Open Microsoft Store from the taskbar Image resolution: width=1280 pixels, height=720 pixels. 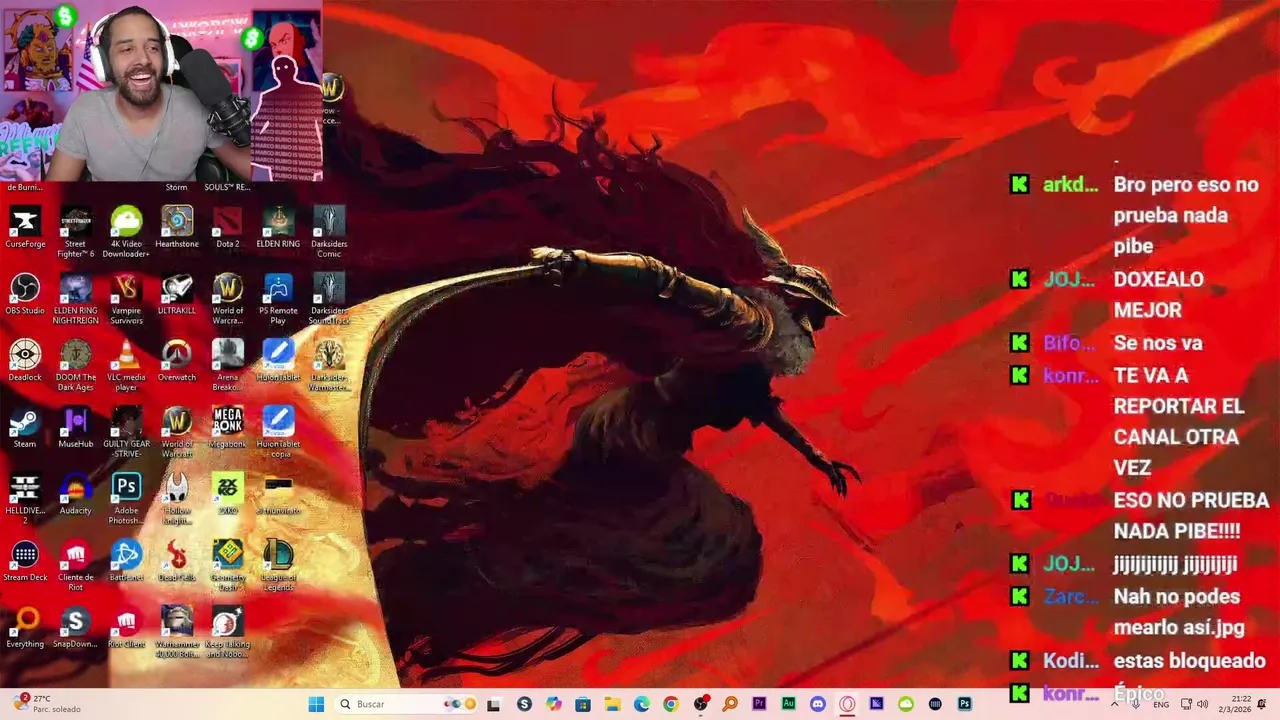[583, 704]
